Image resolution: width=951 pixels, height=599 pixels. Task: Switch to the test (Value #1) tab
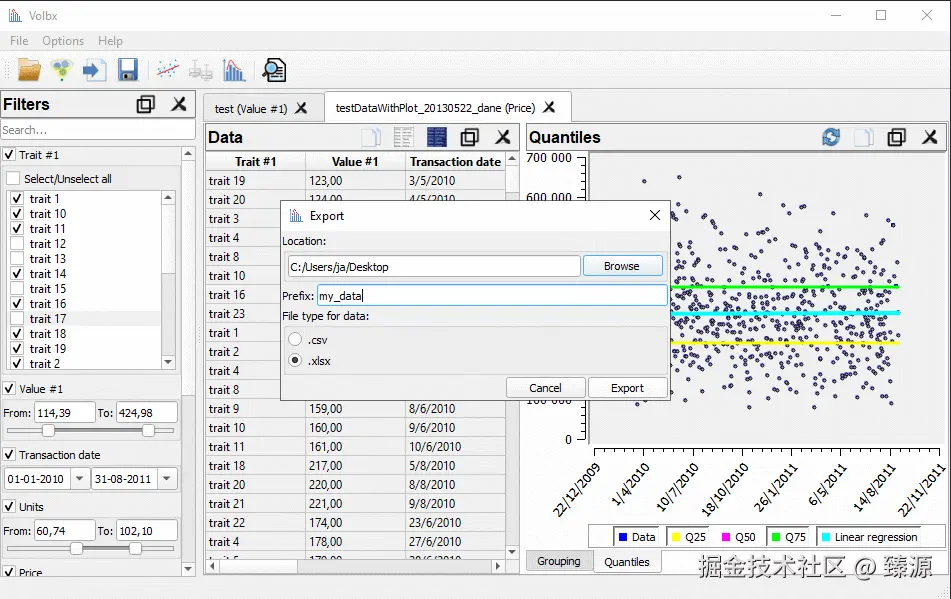click(251, 108)
